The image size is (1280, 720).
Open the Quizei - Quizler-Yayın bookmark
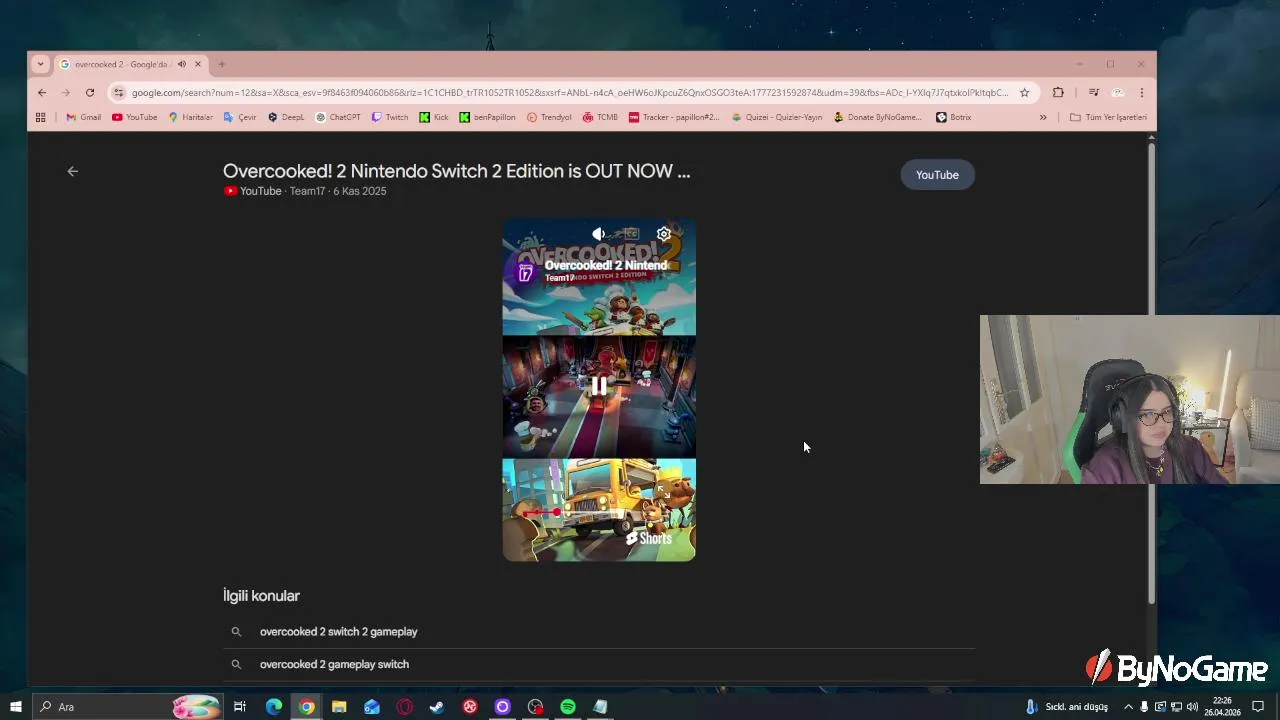click(777, 117)
